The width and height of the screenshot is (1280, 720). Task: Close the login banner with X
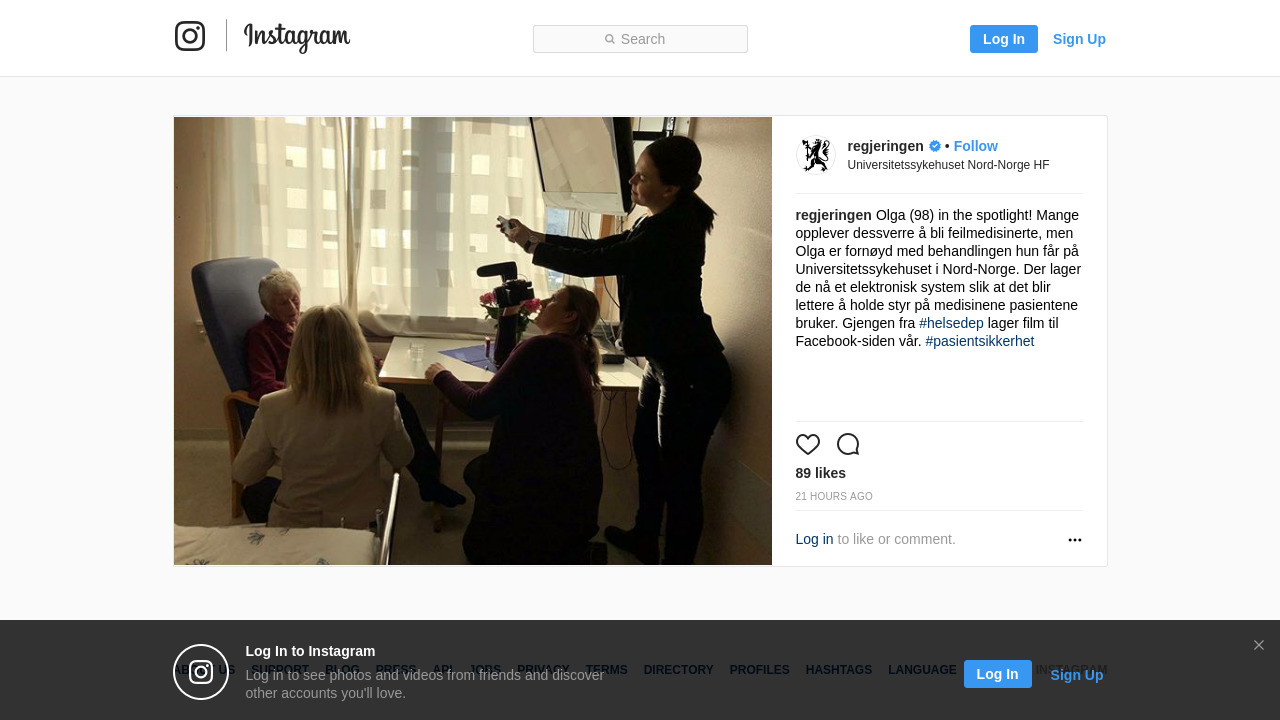1259,645
